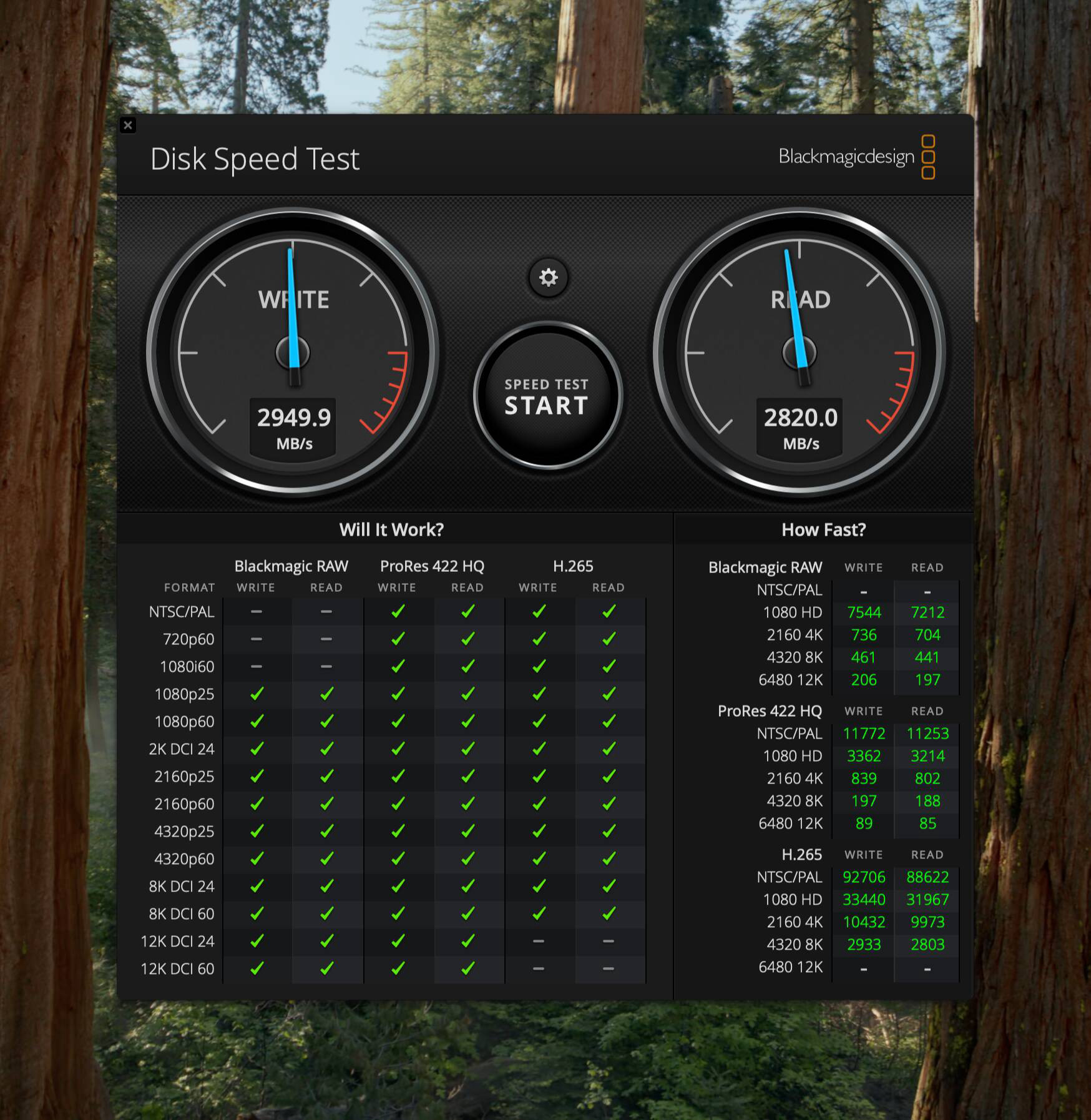Click the WRITE gauge label
This screenshot has height=1120, width=1091.
pyautogui.click(x=293, y=300)
